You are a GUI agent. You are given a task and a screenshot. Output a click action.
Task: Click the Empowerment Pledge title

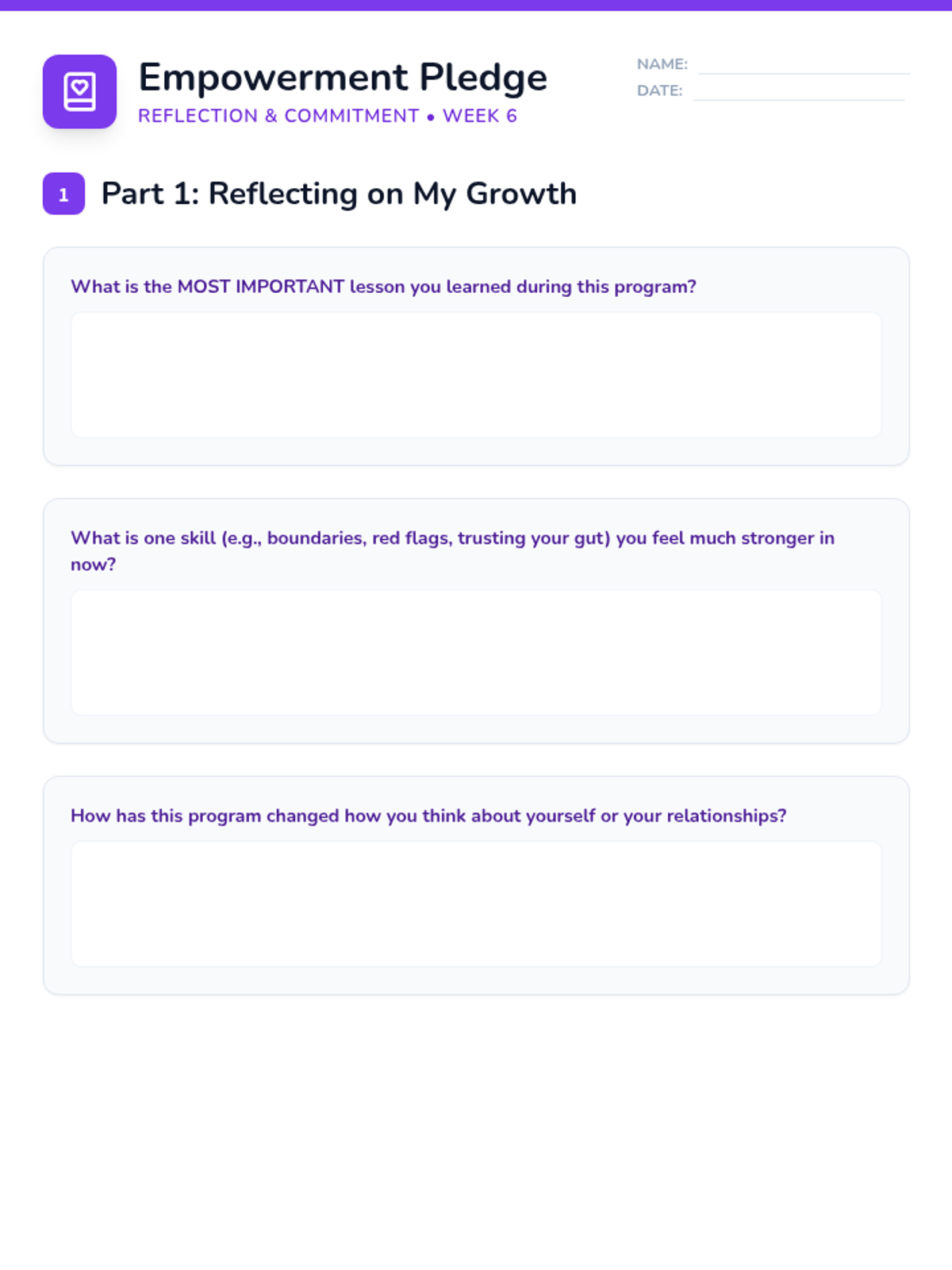tap(343, 78)
